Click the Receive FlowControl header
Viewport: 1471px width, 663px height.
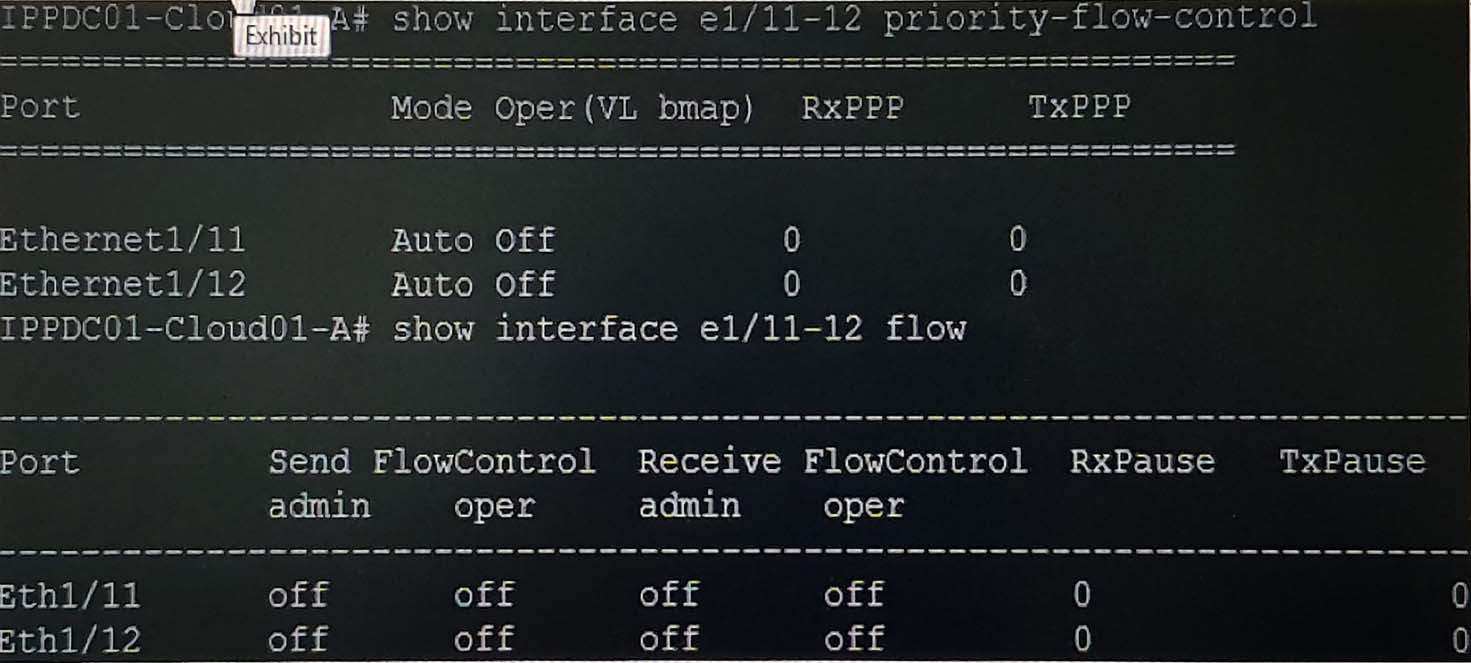click(832, 462)
